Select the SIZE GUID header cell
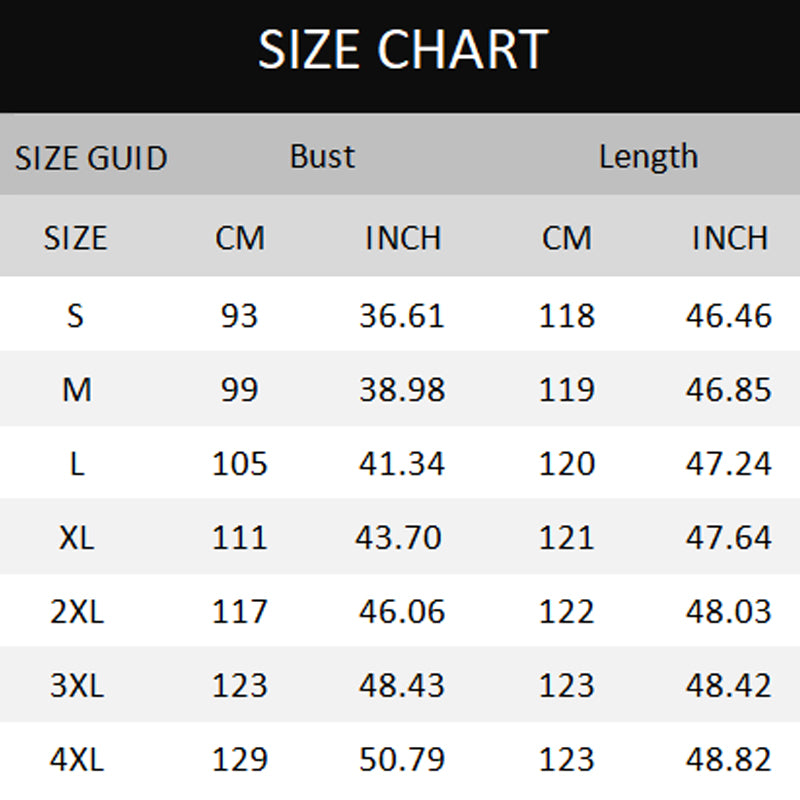 (91, 158)
